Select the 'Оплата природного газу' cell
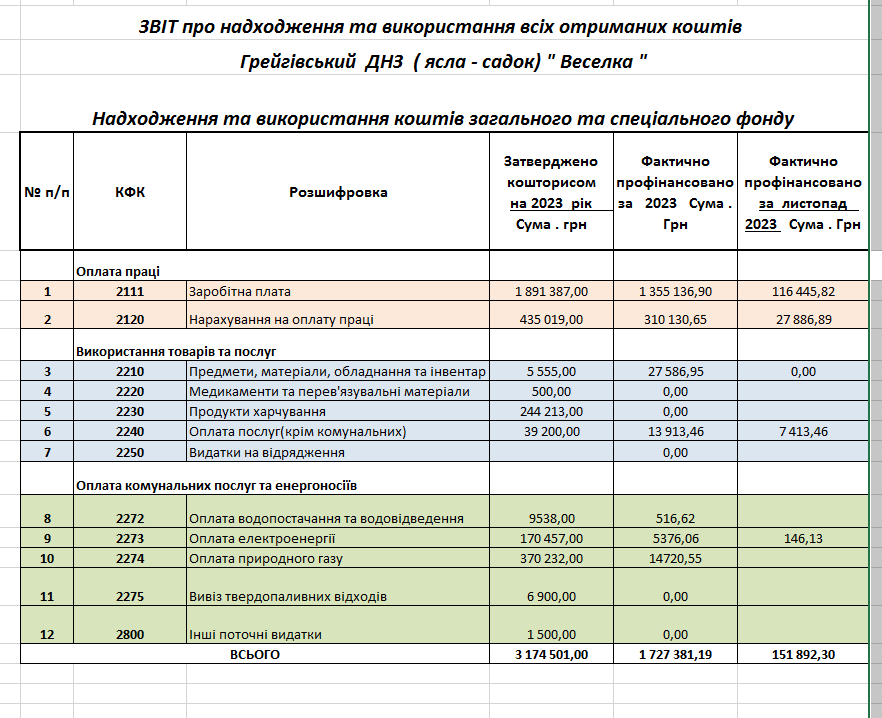This screenshot has width=882, height=718. point(338,558)
